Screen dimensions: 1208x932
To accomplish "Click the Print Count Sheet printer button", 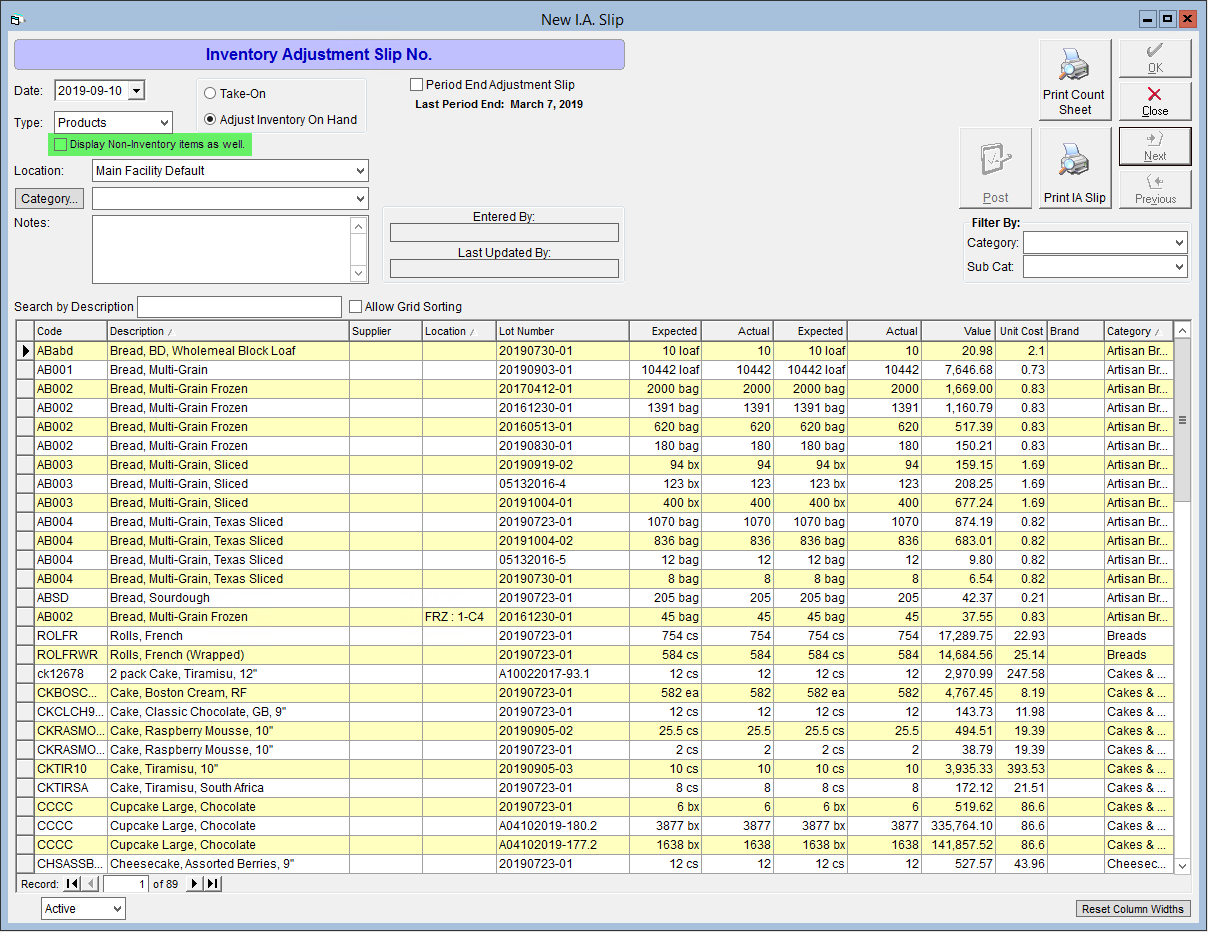I will (x=1075, y=80).
